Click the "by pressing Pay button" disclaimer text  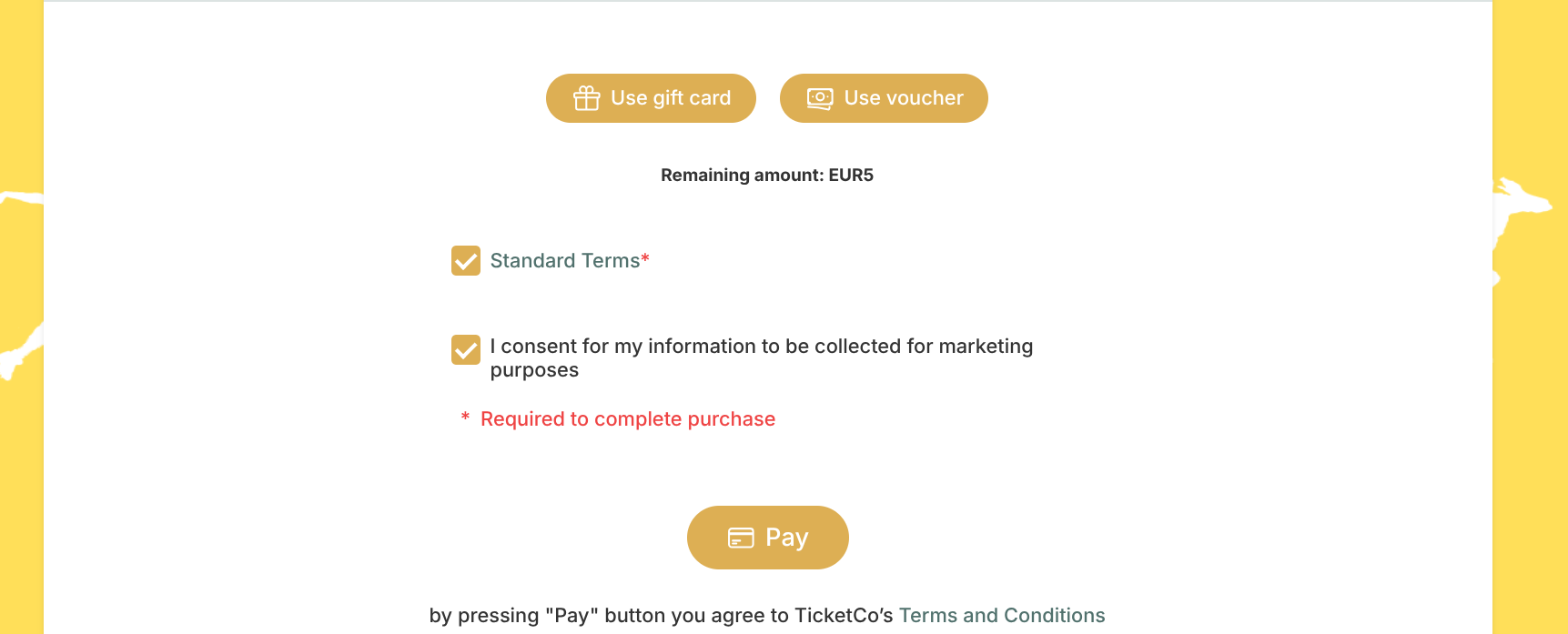coord(661,616)
